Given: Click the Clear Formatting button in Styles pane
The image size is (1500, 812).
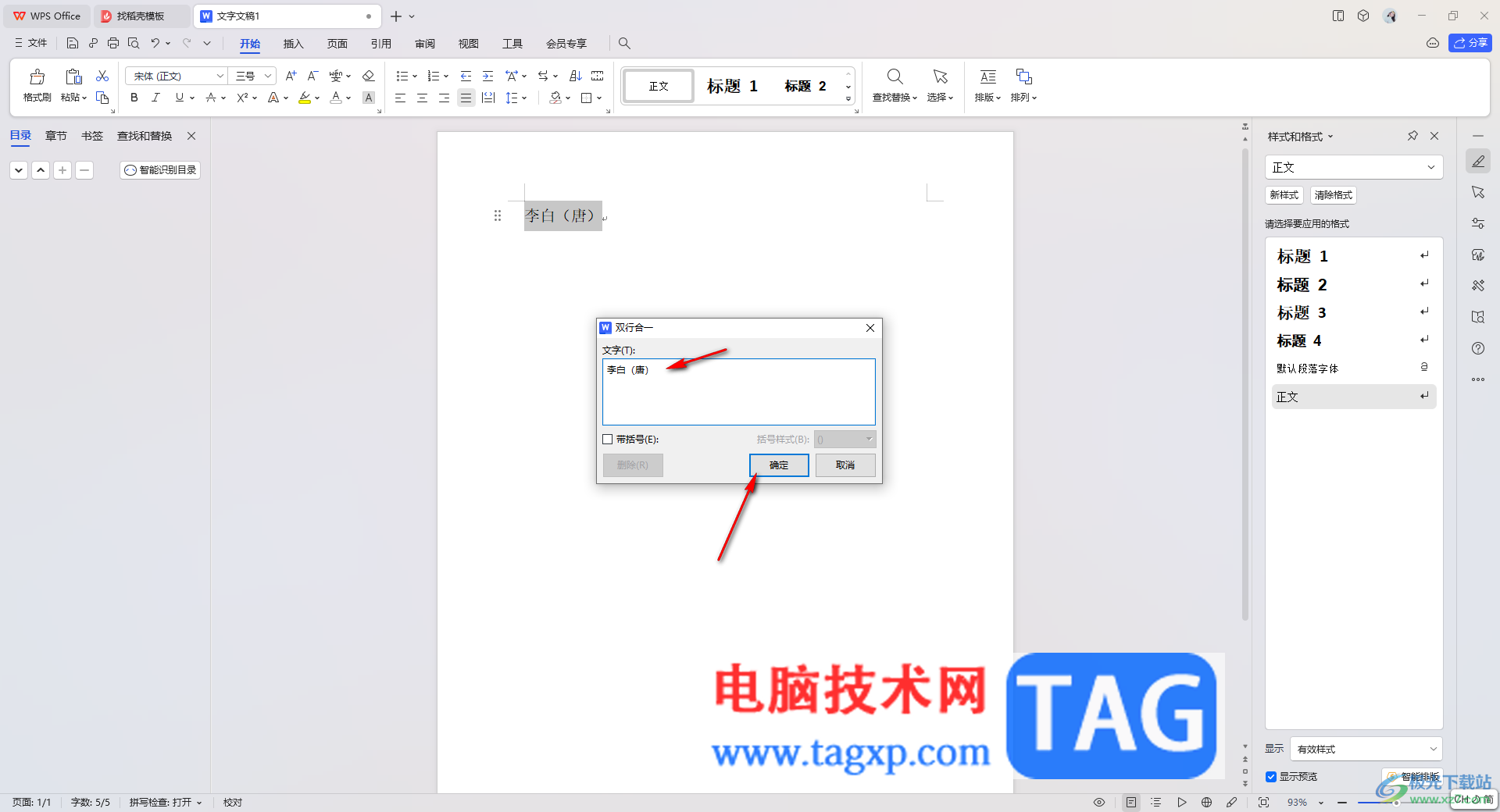Looking at the screenshot, I should [x=1334, y=195].
